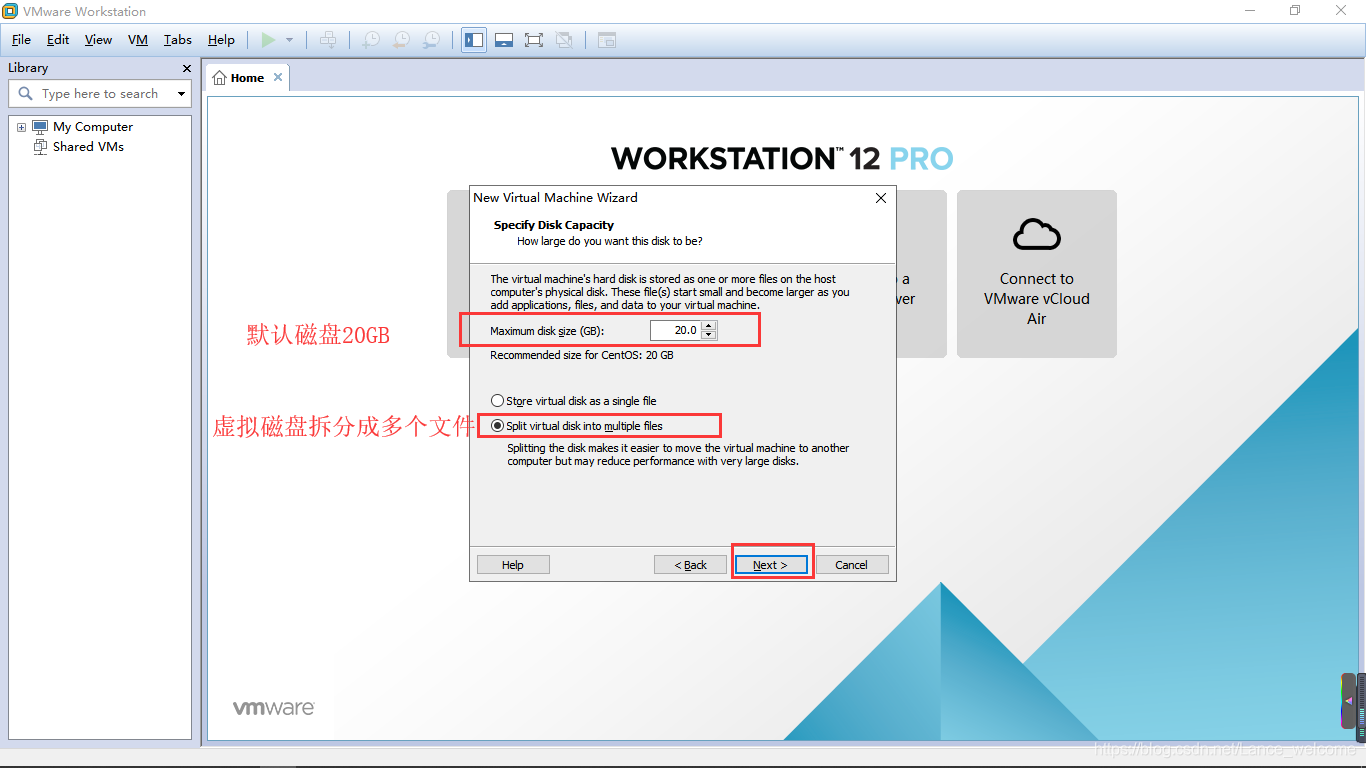Open the power options dropdown arrow

[290, 40]
